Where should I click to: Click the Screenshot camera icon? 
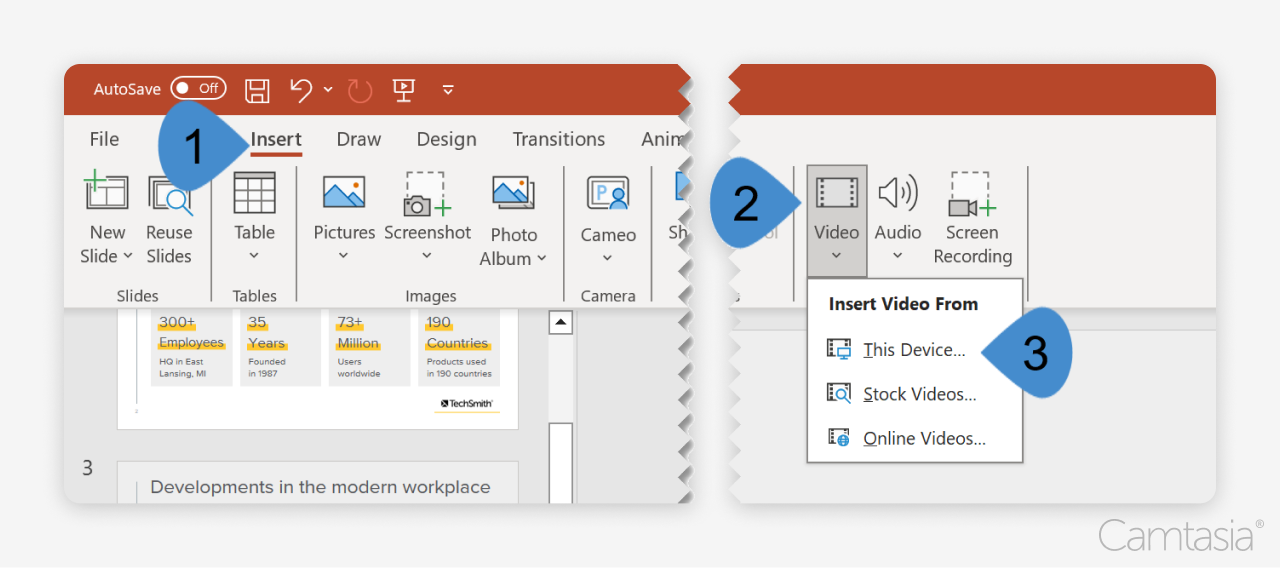pos(428,193)
